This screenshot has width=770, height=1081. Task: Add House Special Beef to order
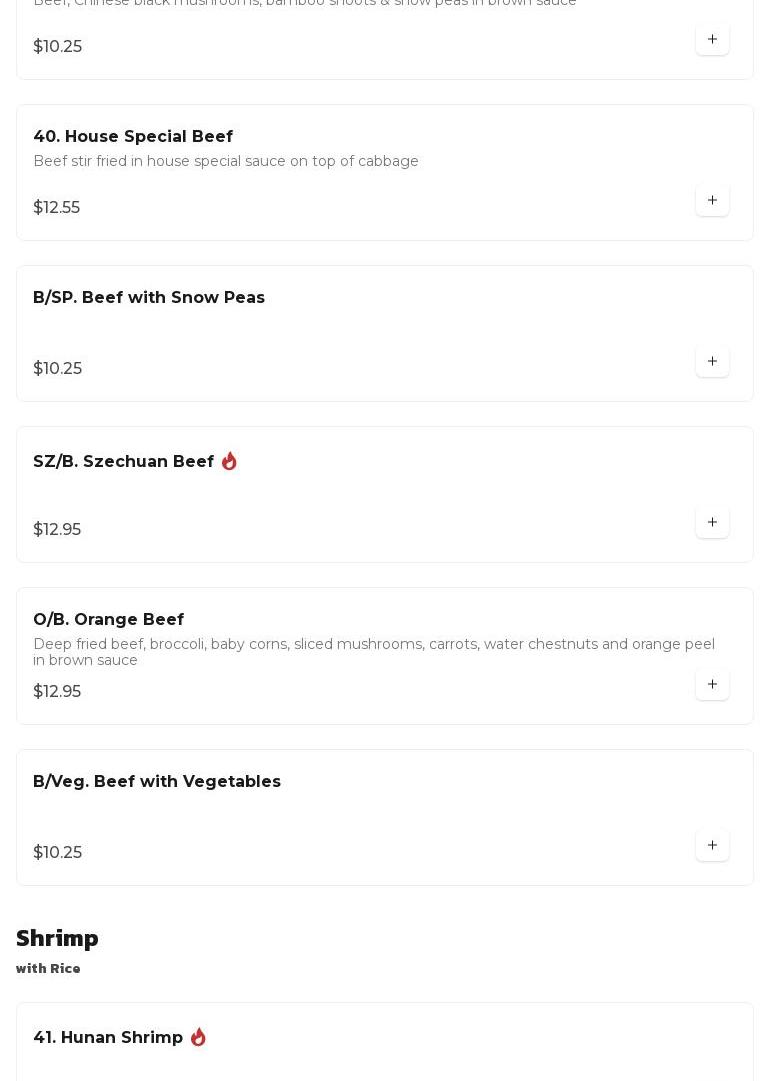click(712, 200)
